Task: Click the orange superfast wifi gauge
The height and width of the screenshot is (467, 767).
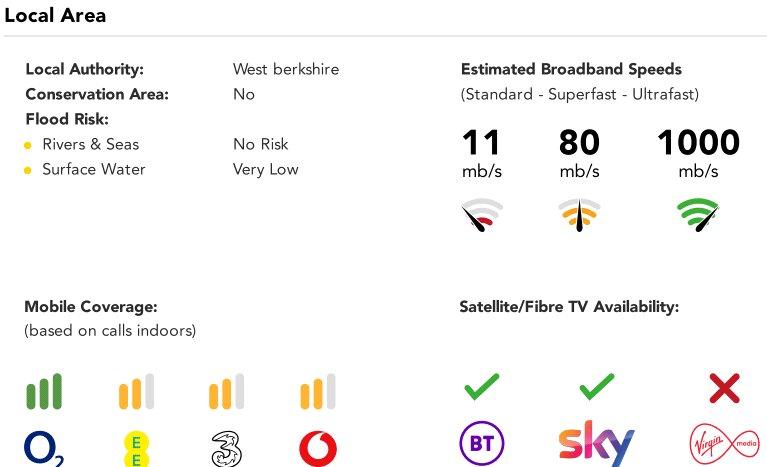Action: coord(579,214)
